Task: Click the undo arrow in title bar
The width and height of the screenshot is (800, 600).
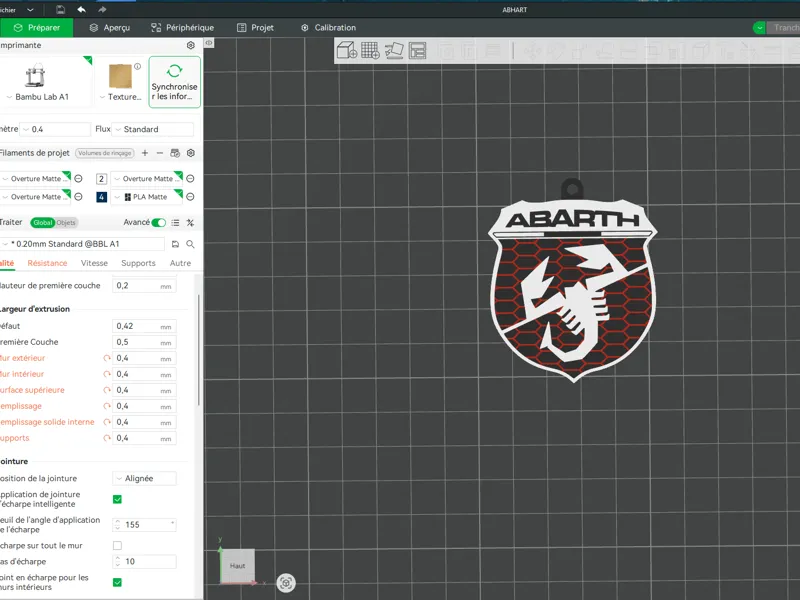Action: pos(81,9)
